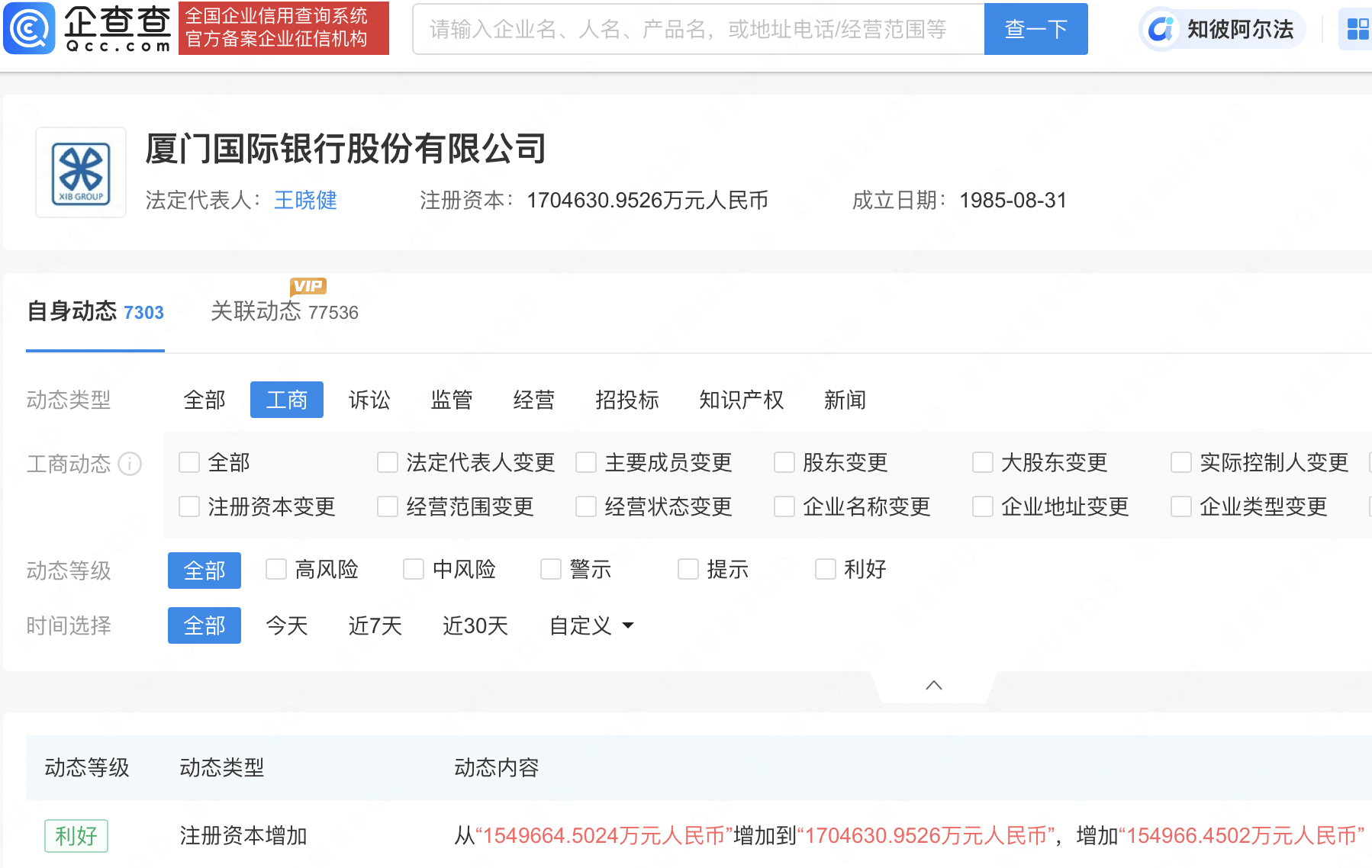Click 注册资本增加 entry in results
This screenshot has height=868, width=1372.
pyautogui.click(x=243, y=836)
